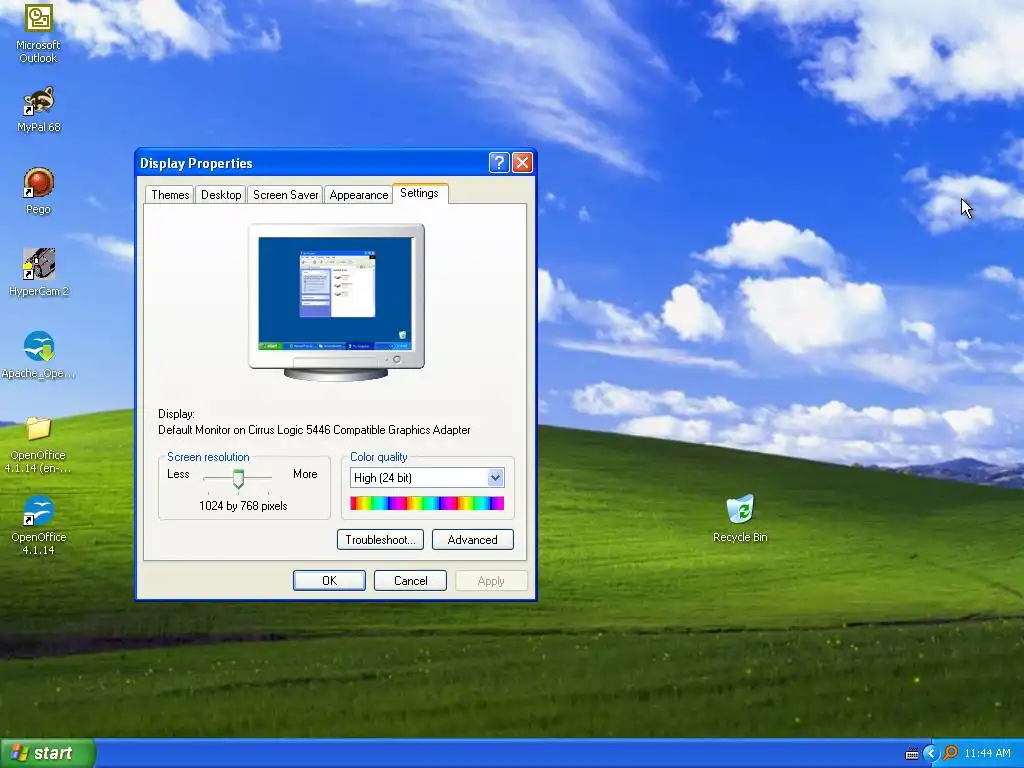Open Advanced display settings
The height and width of the screenshot is (768, 1024).
[x=473, y=539]
